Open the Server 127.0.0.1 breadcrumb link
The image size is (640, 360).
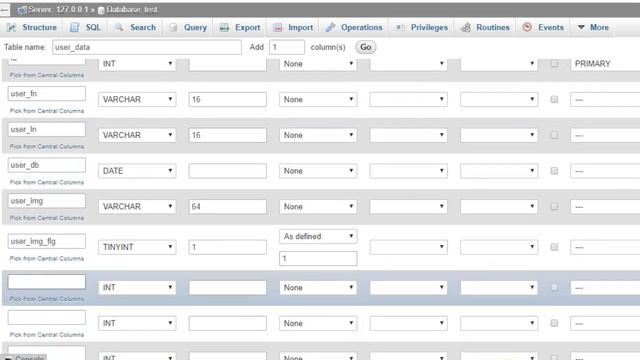pos(58,10)
